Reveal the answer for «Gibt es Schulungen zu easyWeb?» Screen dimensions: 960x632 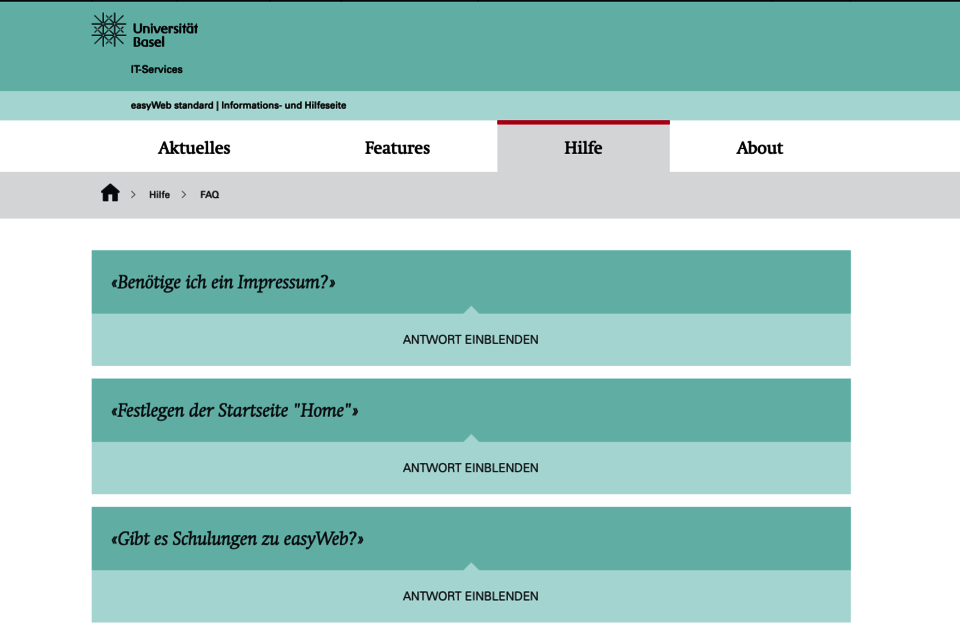[x=470, y=595]
